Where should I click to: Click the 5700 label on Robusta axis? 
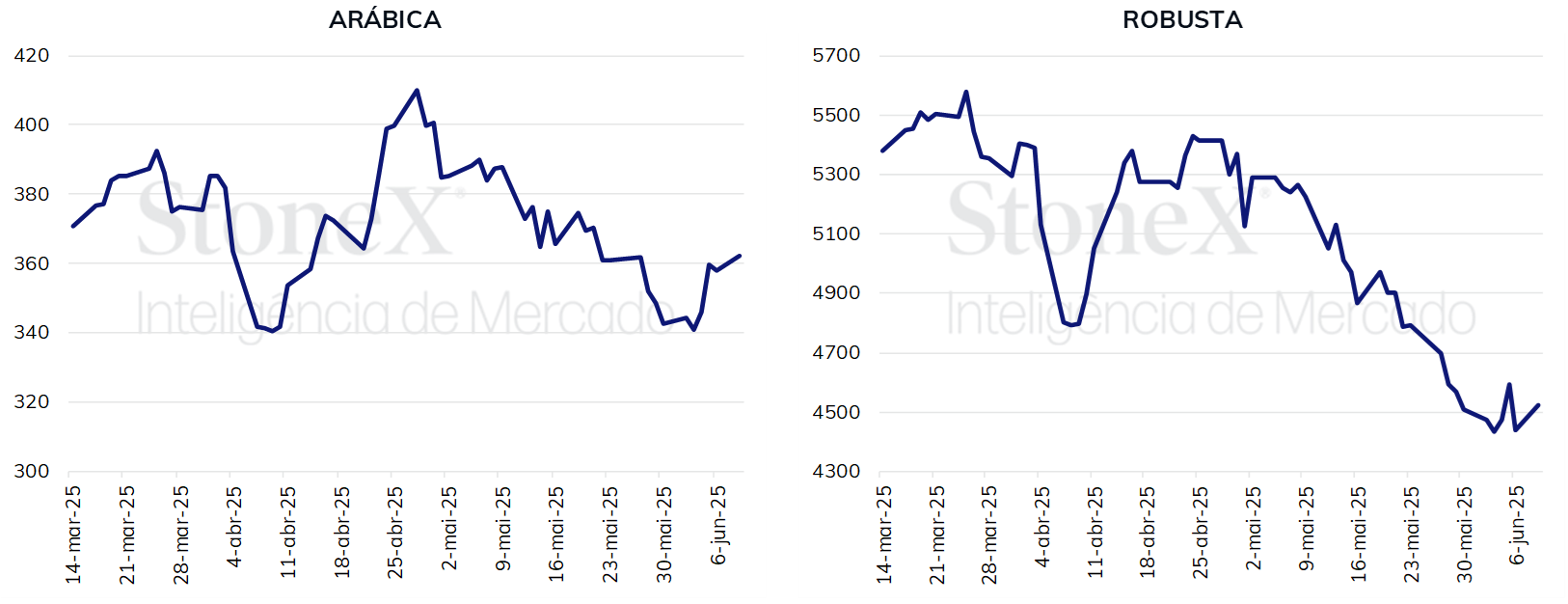coord(836,55)
